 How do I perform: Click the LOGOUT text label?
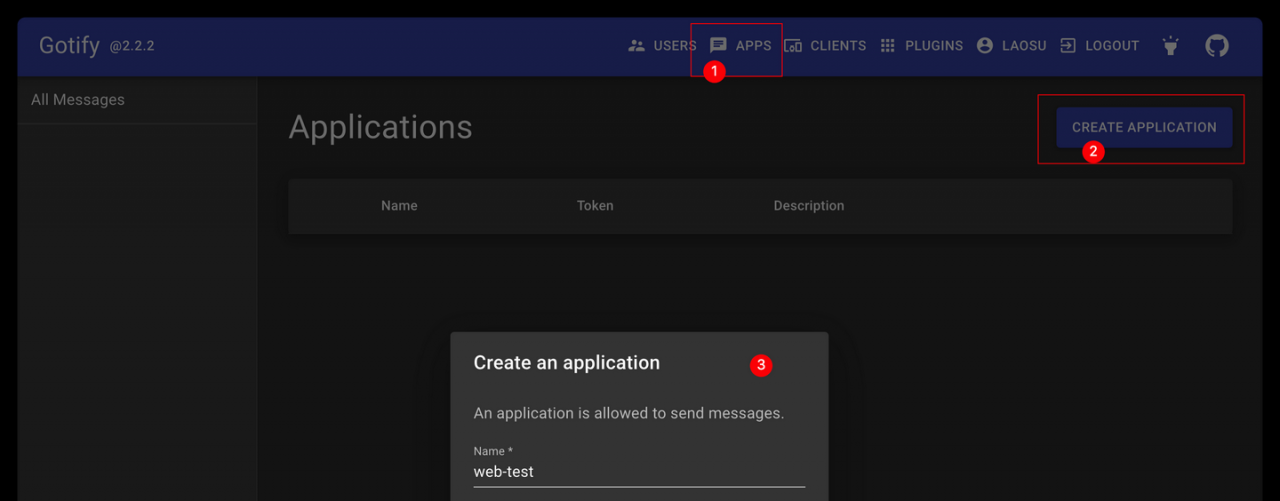[x=1112, y=46]
